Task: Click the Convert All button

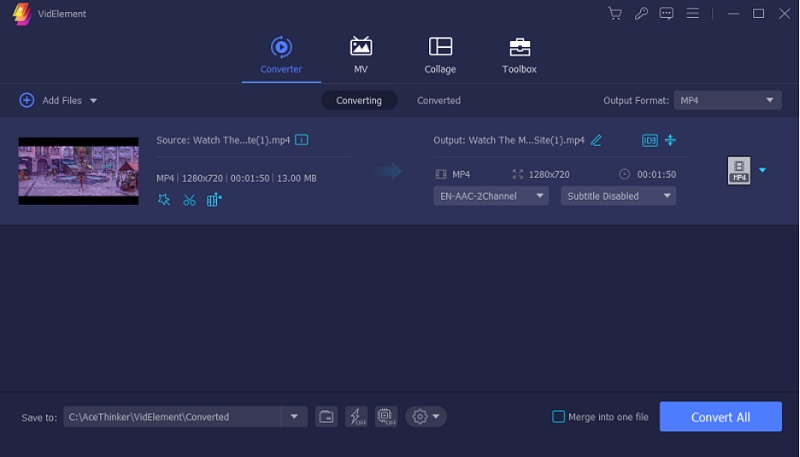Action: pyautogui.click(x=720, y=417)
